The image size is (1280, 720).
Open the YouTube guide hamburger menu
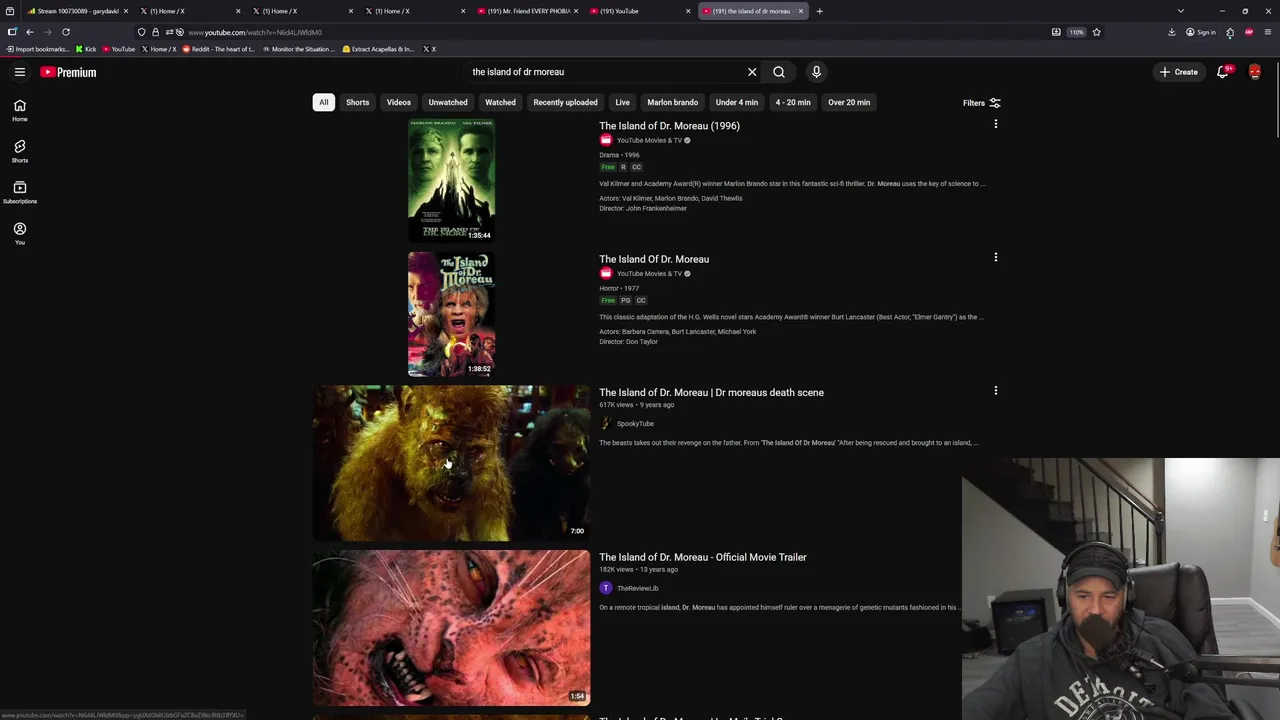[19, 72]
